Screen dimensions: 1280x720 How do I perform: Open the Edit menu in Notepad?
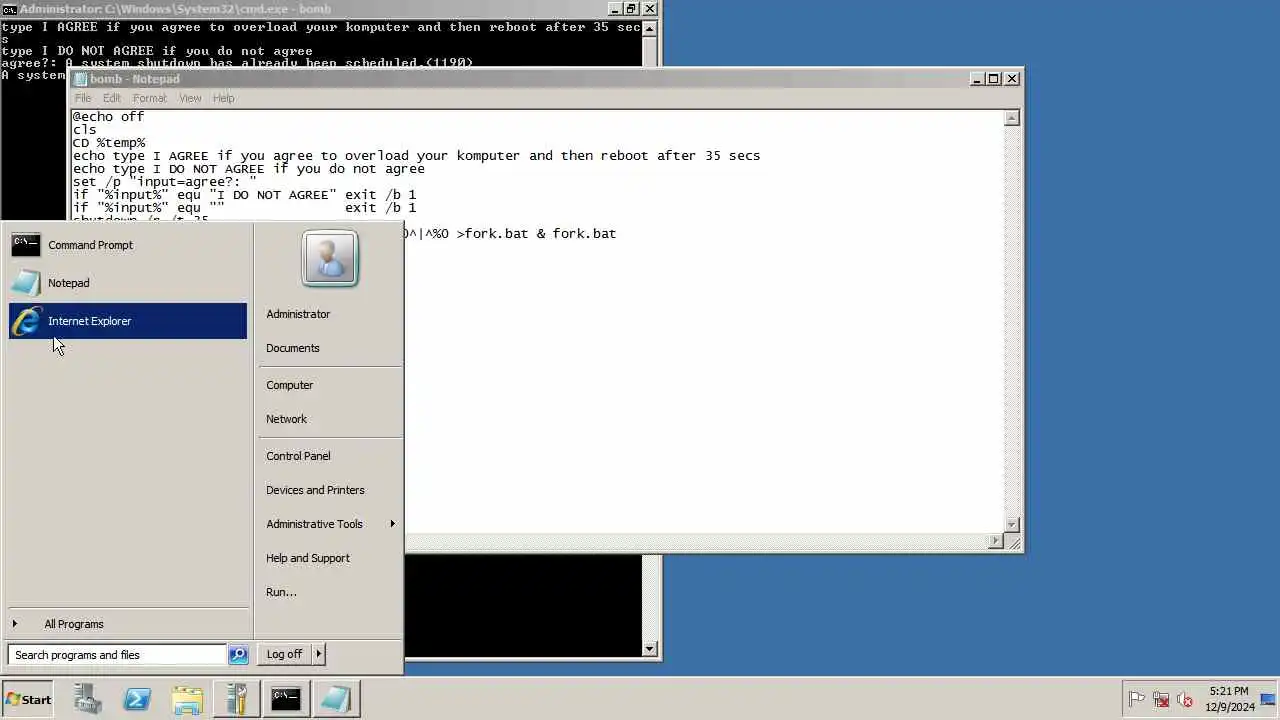(112, 98)
